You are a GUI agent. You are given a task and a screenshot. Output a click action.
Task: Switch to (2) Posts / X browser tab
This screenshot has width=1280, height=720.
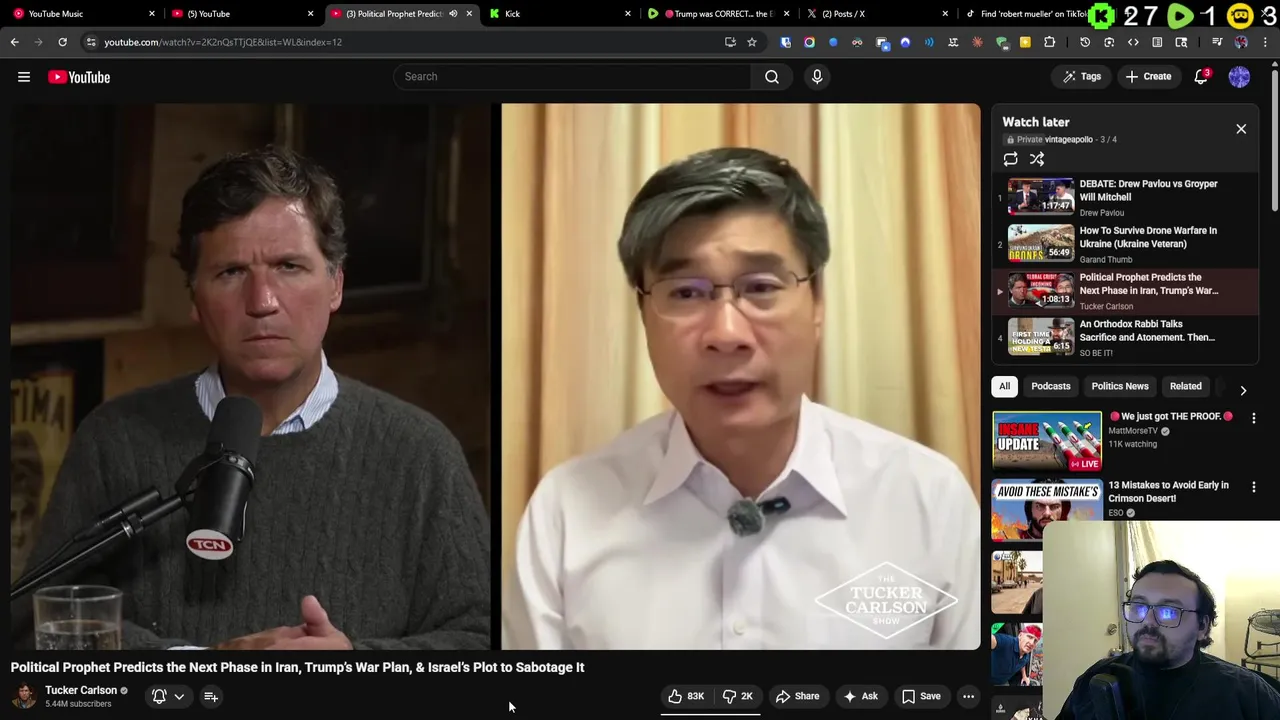[x=876, y=14]
